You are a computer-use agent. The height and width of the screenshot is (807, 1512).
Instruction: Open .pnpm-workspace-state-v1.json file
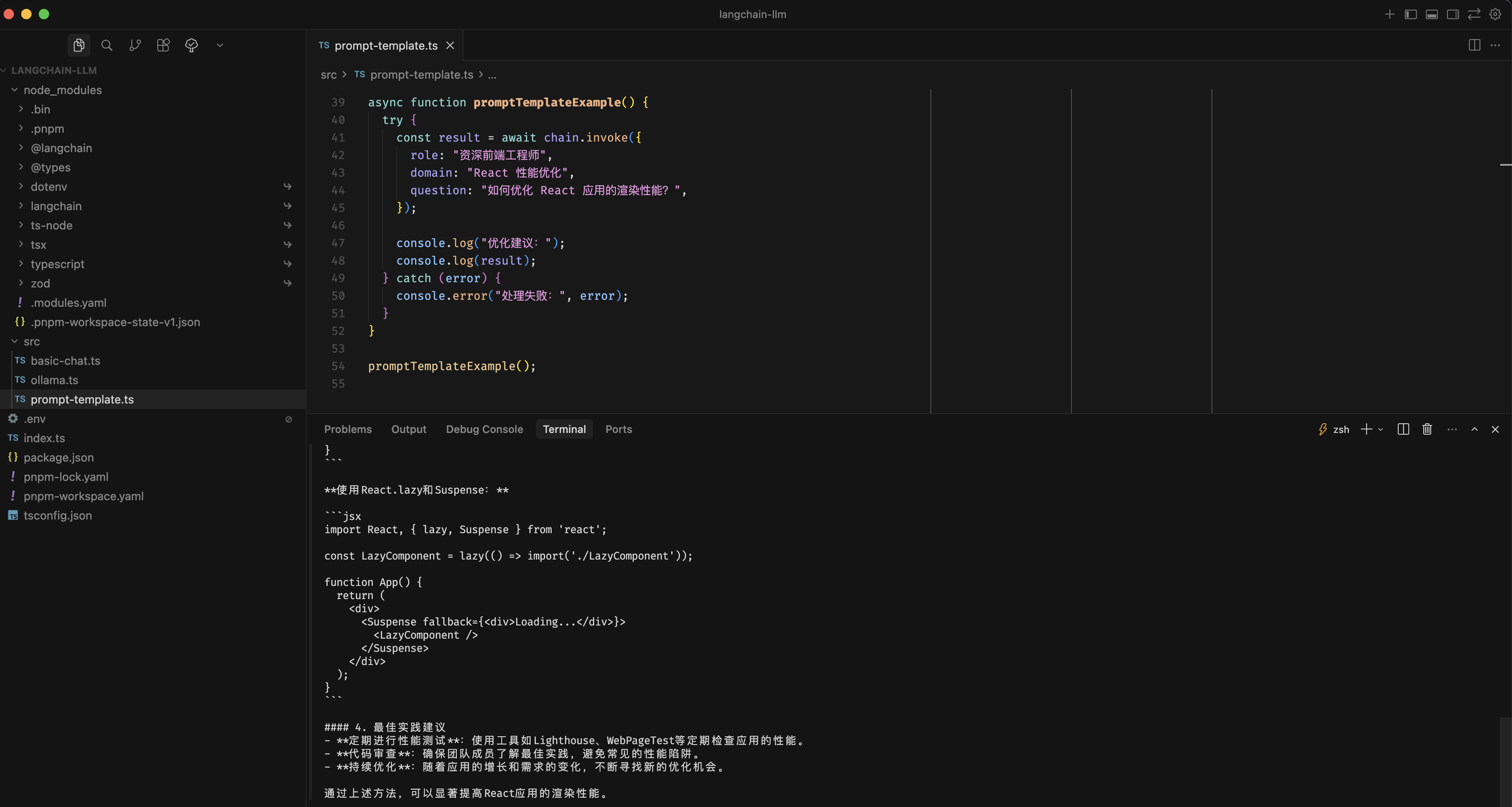click(152, 323)
